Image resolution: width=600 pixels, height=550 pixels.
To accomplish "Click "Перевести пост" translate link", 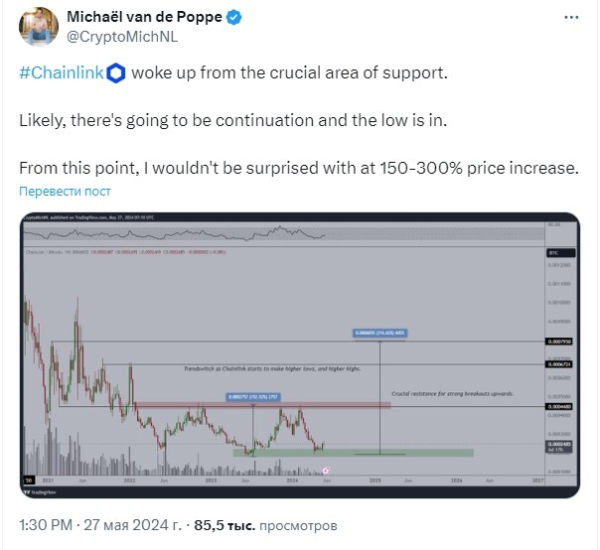I will (x=65, y=190).
